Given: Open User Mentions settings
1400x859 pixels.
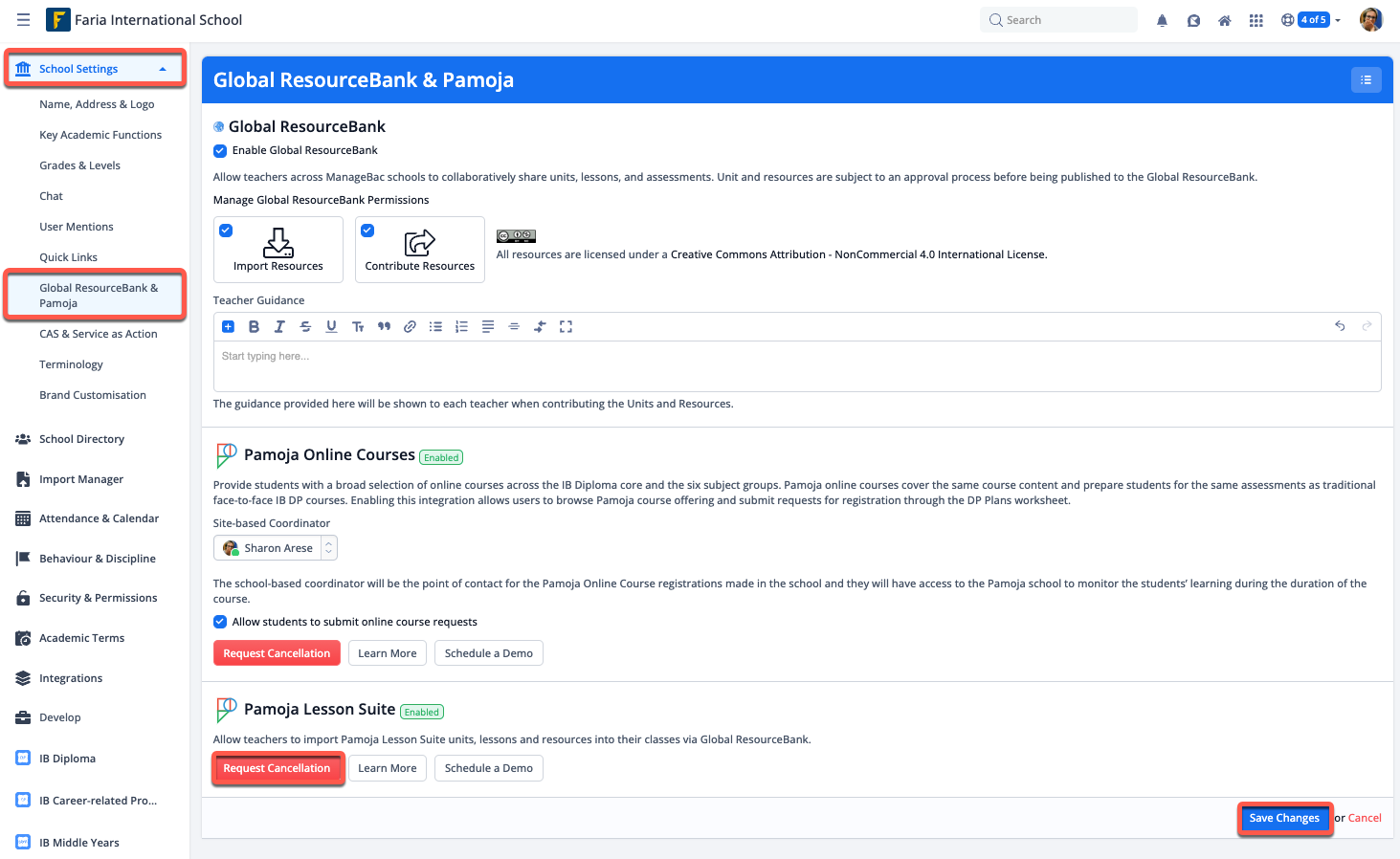Looking at the screenshot, I should click(x=76, y=227).
